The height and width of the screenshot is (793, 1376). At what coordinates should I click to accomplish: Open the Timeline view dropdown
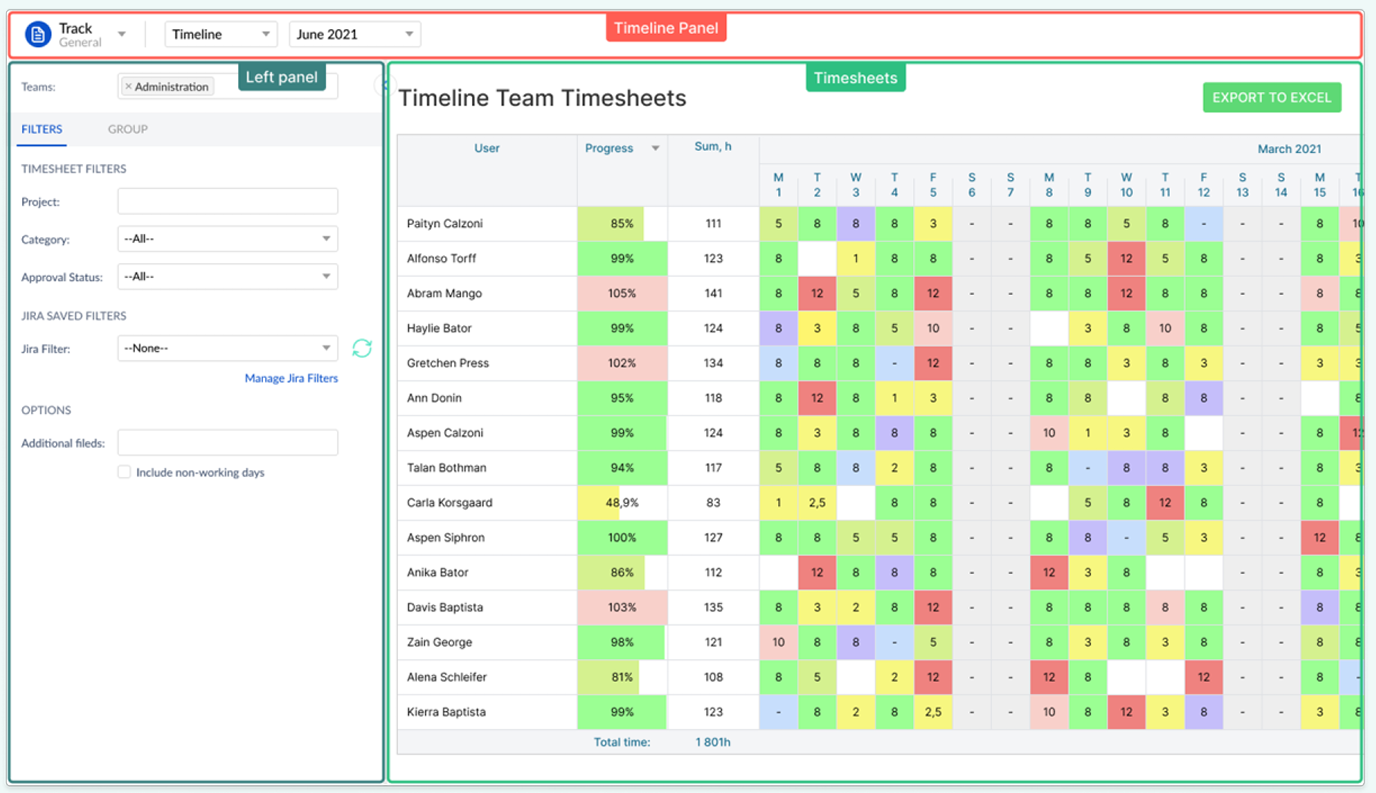(x=221, y=34)
